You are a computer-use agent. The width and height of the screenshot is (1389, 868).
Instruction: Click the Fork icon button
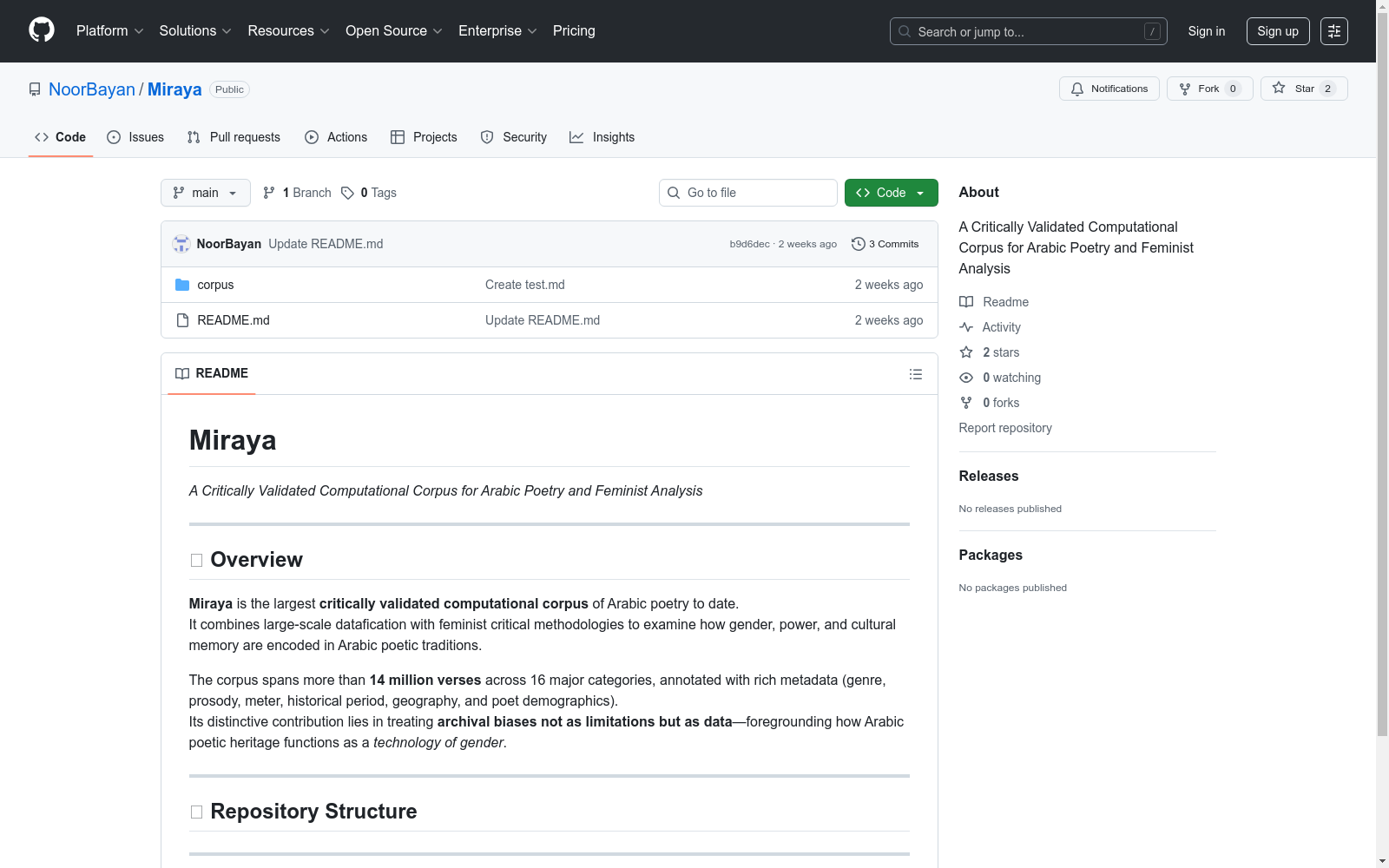pyautogui.click(x=1185, y=89)
